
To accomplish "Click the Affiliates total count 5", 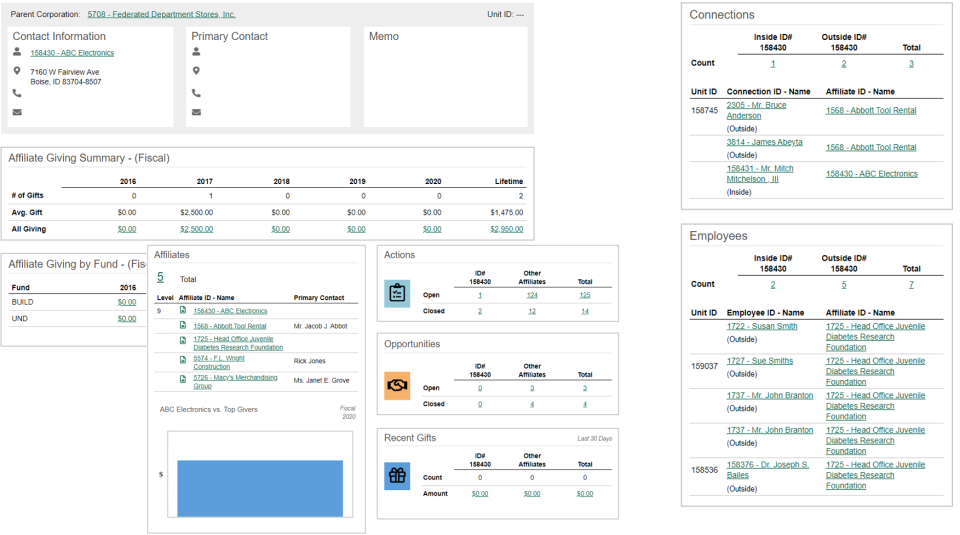I will 160,277.
